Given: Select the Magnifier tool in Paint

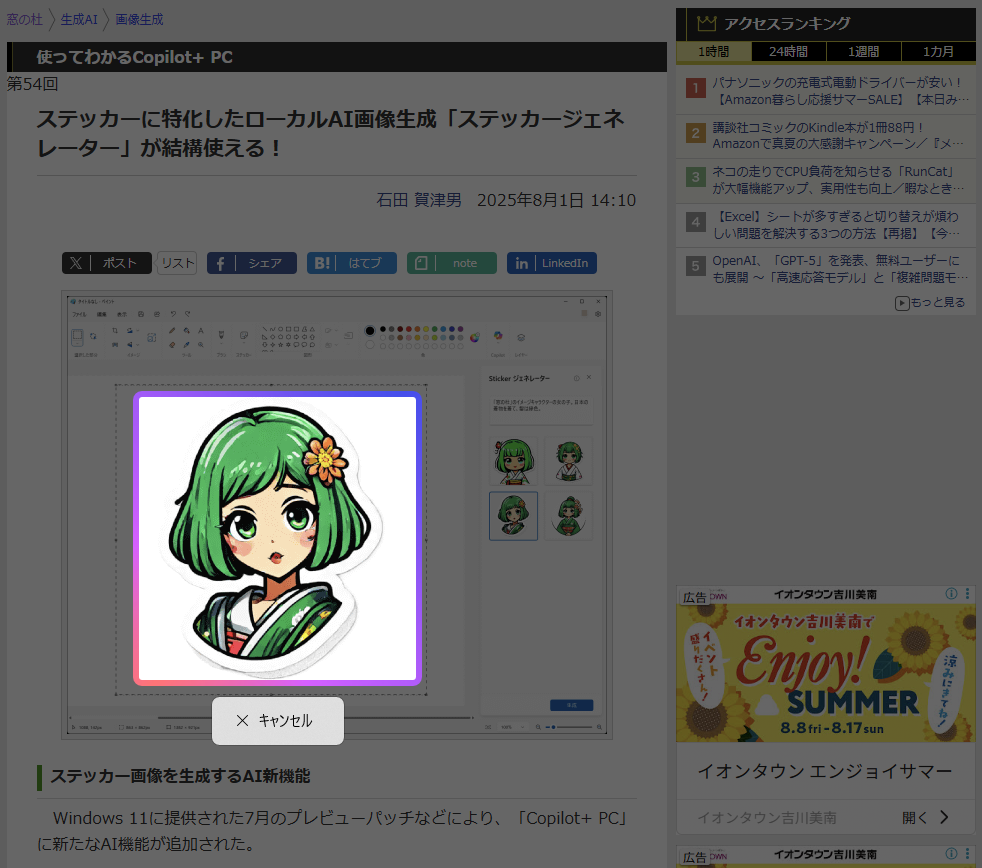Looking at the screenshot, I should coord(201,344).
